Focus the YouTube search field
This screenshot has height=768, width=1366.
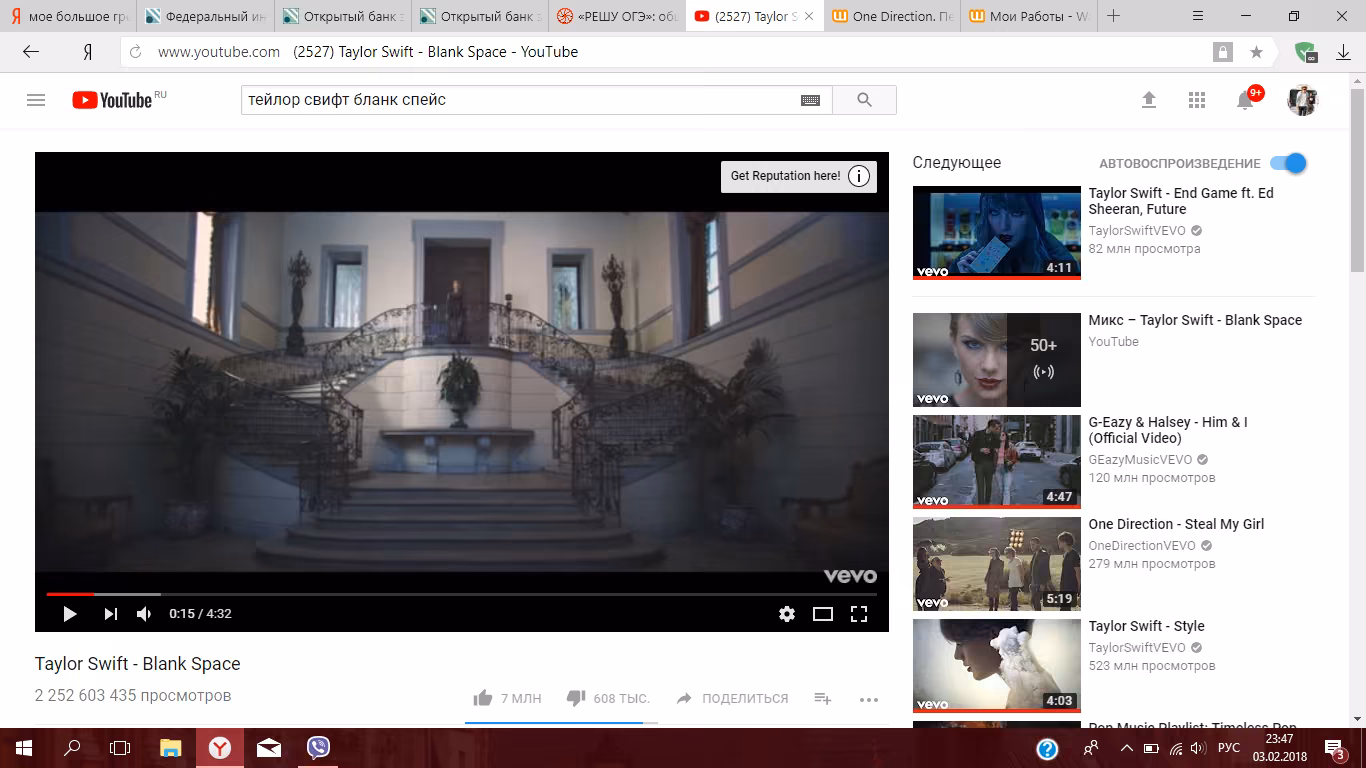click(x=520, y=100)
